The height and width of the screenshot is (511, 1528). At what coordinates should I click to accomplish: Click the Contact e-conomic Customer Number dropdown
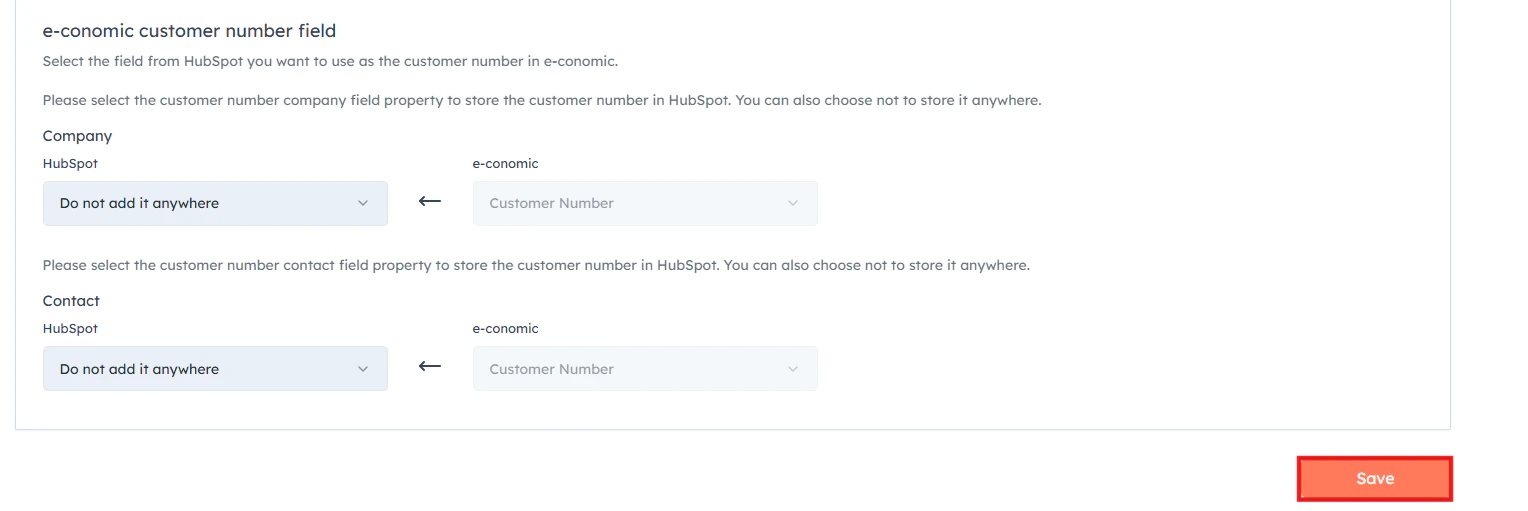(644, 369)
